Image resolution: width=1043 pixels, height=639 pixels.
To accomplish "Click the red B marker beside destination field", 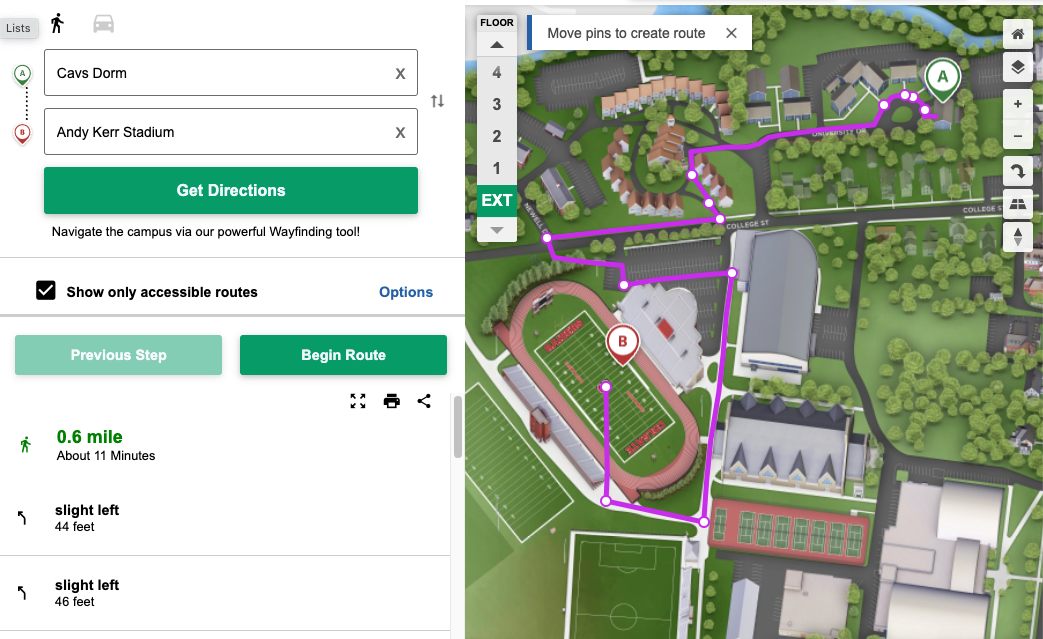I will tap(23, 134).
